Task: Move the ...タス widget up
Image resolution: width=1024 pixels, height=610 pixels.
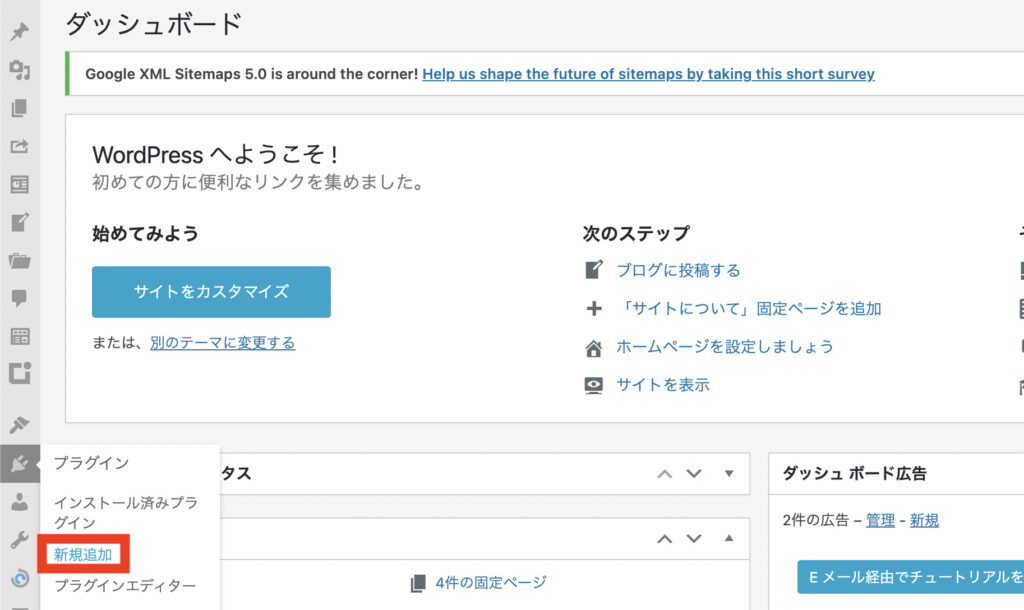Action: coord(664,474)
